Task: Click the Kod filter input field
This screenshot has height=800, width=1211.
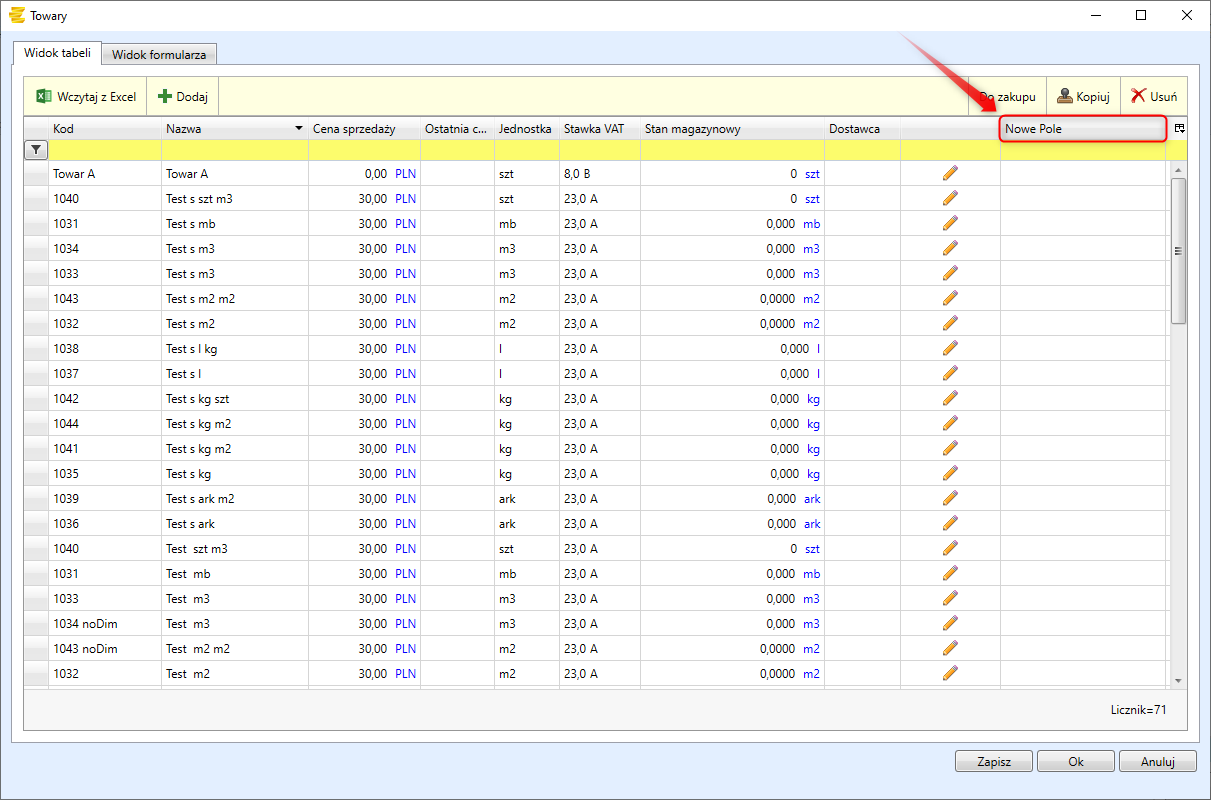Action: [x=105, y=150]
